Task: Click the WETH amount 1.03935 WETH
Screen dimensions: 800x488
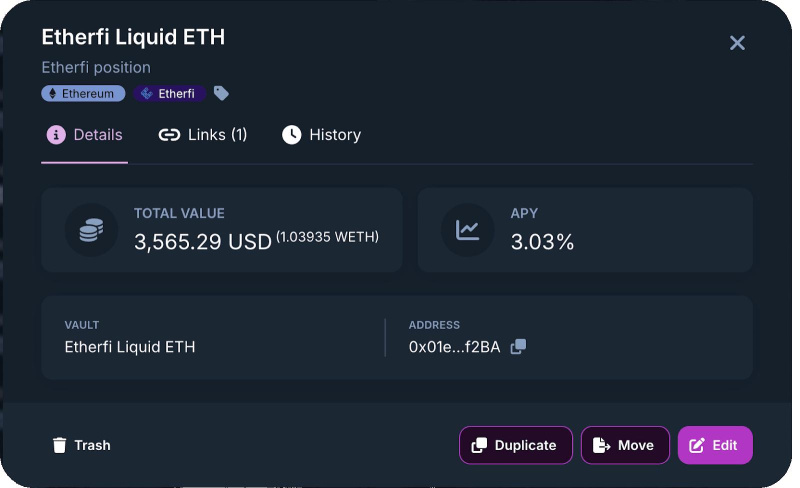Action: [x=328, y=238]
